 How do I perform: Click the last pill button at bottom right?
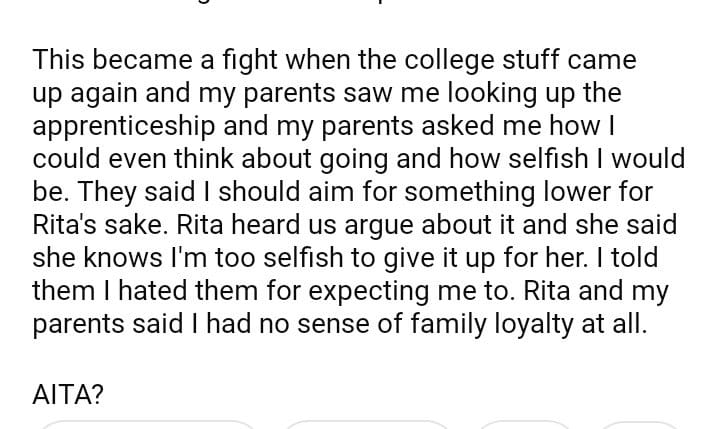[640, 424]
